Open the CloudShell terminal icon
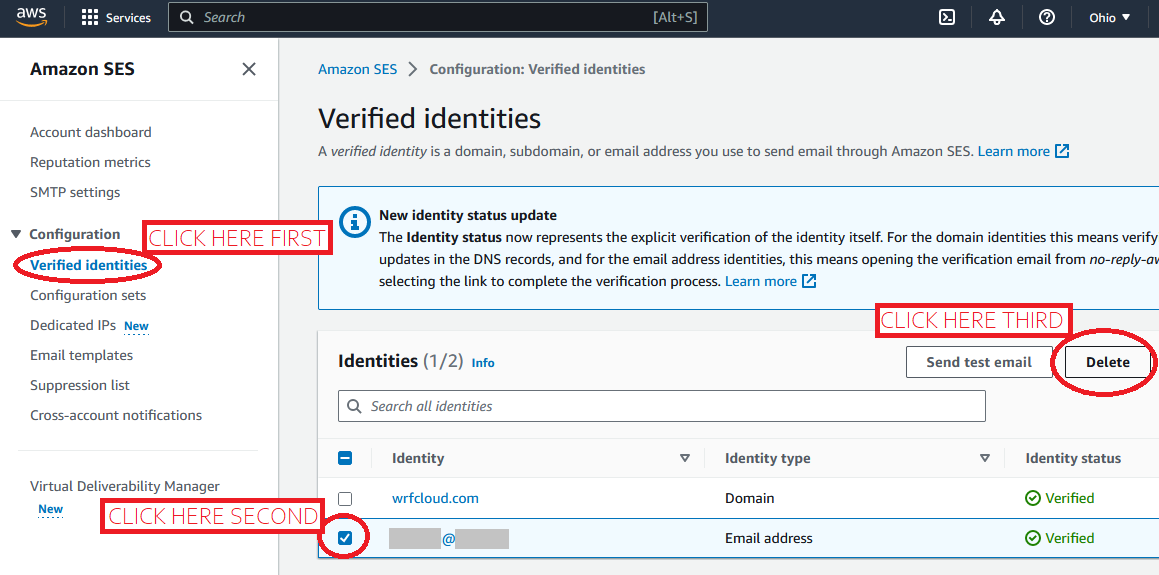This screenshot has height=575, width=1159. (x=947, y=17)
